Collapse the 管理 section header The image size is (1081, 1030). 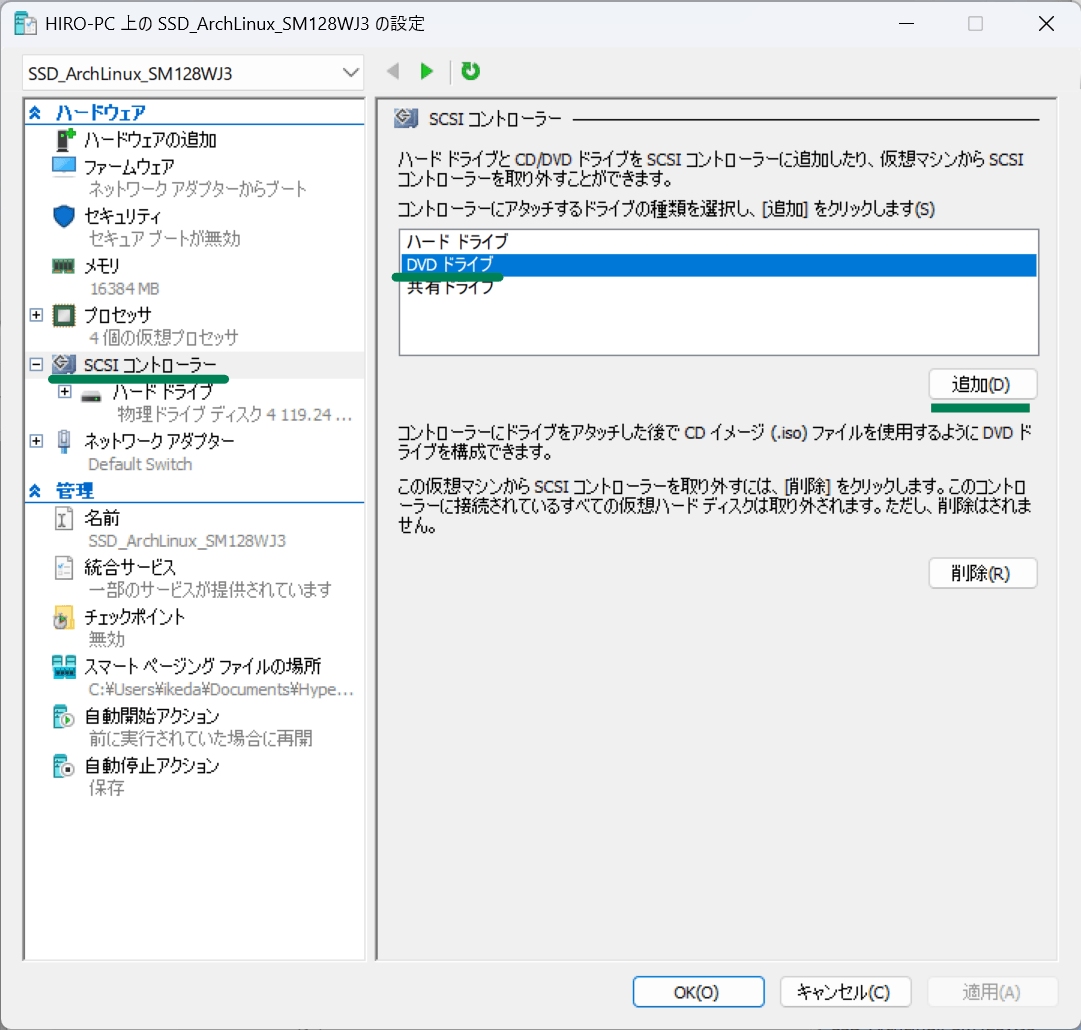36,491
